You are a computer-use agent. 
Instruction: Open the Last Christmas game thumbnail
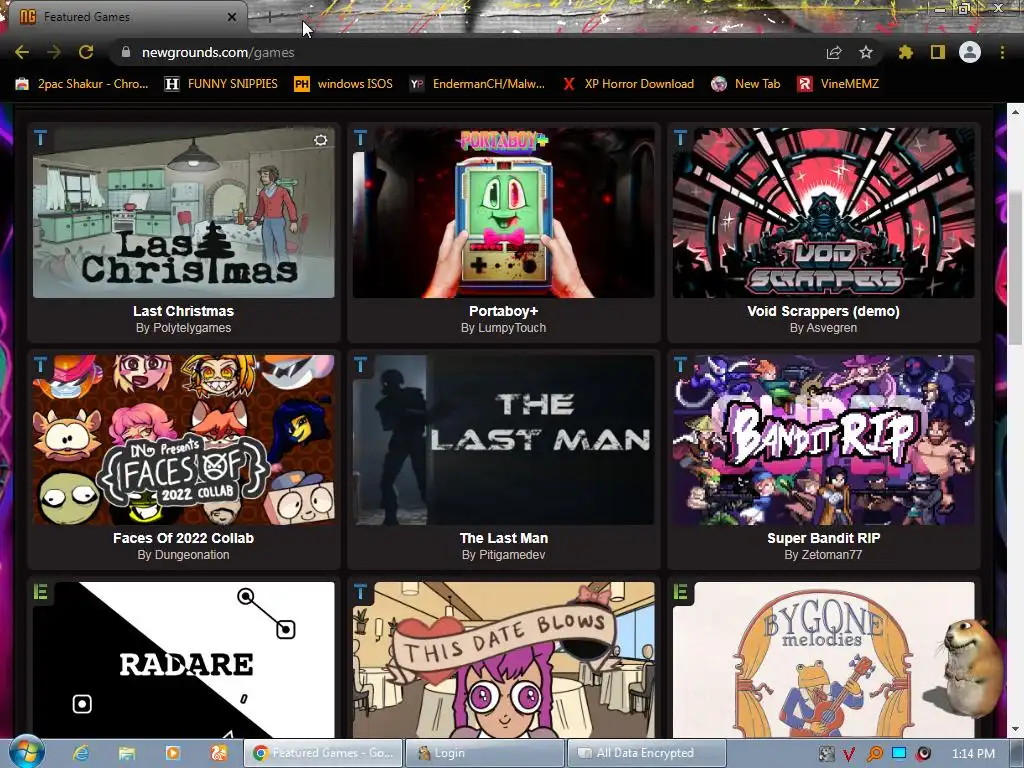coord(184,213)
